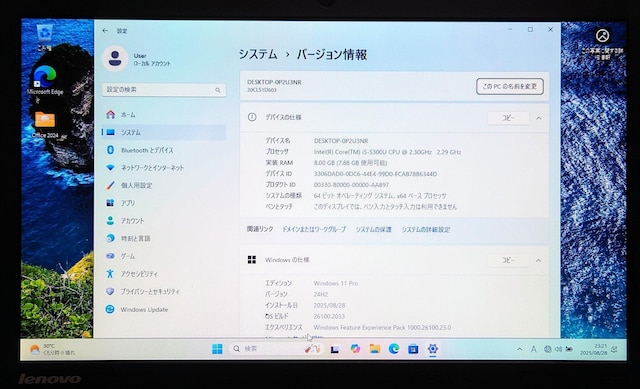Click この PC の名前を変更 button
The height and width of the screenshot is (389, 640).
click(x=509, y=87)
